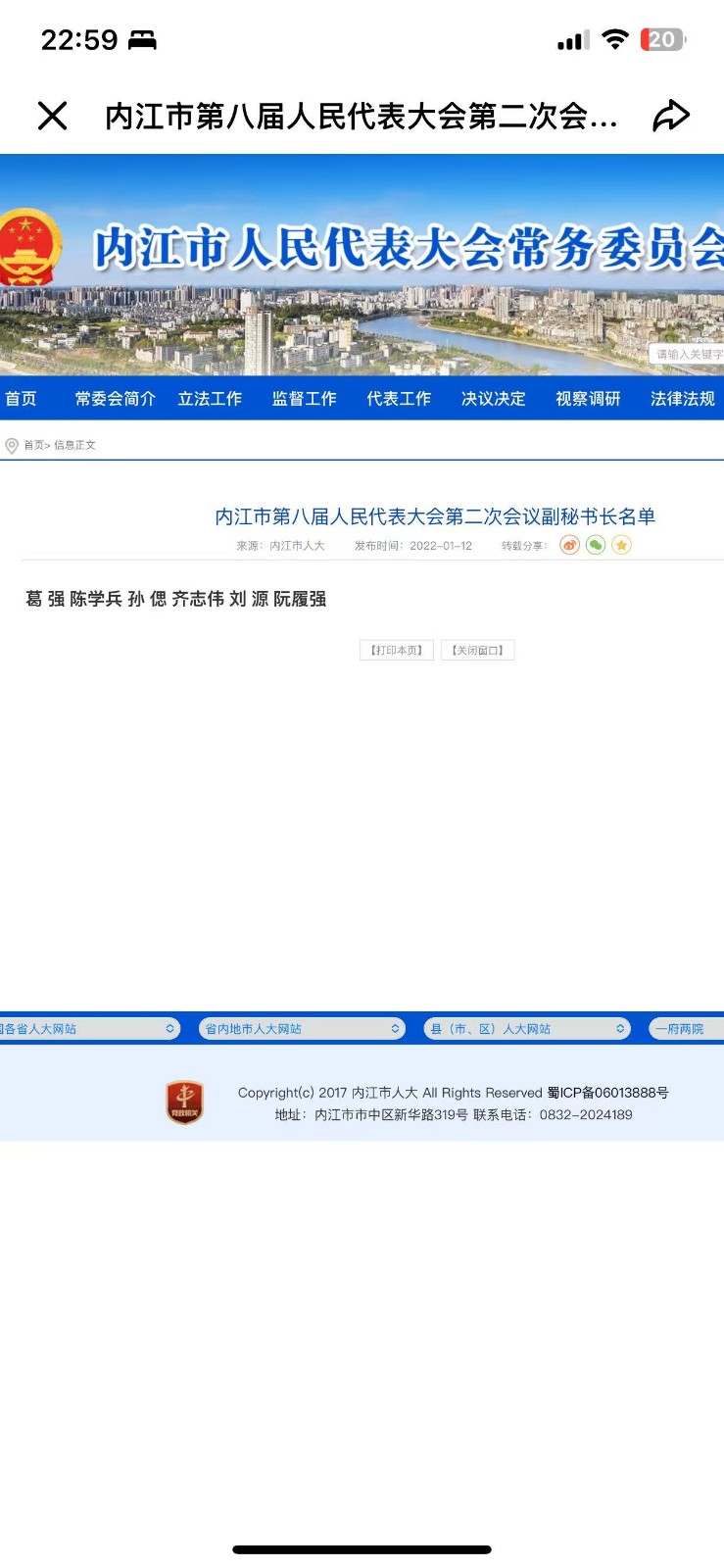The height and width of the screenshot is (1568, 724).
Task: Expand the 一府两院 dropdown
Action: coord(686,1029)
